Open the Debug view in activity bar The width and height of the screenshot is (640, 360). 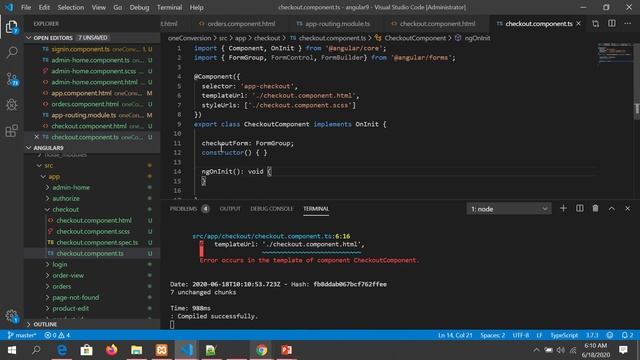pos(12,104)
